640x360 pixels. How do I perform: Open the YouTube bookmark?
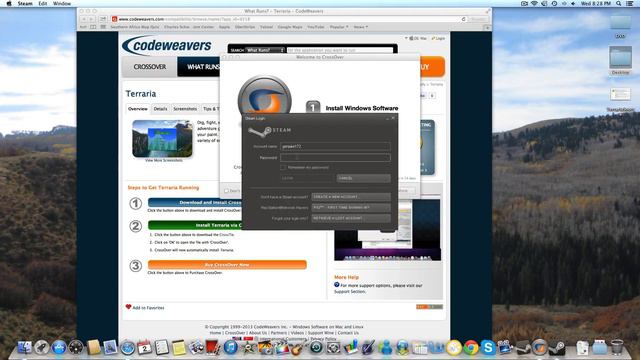tap(316, 27)
